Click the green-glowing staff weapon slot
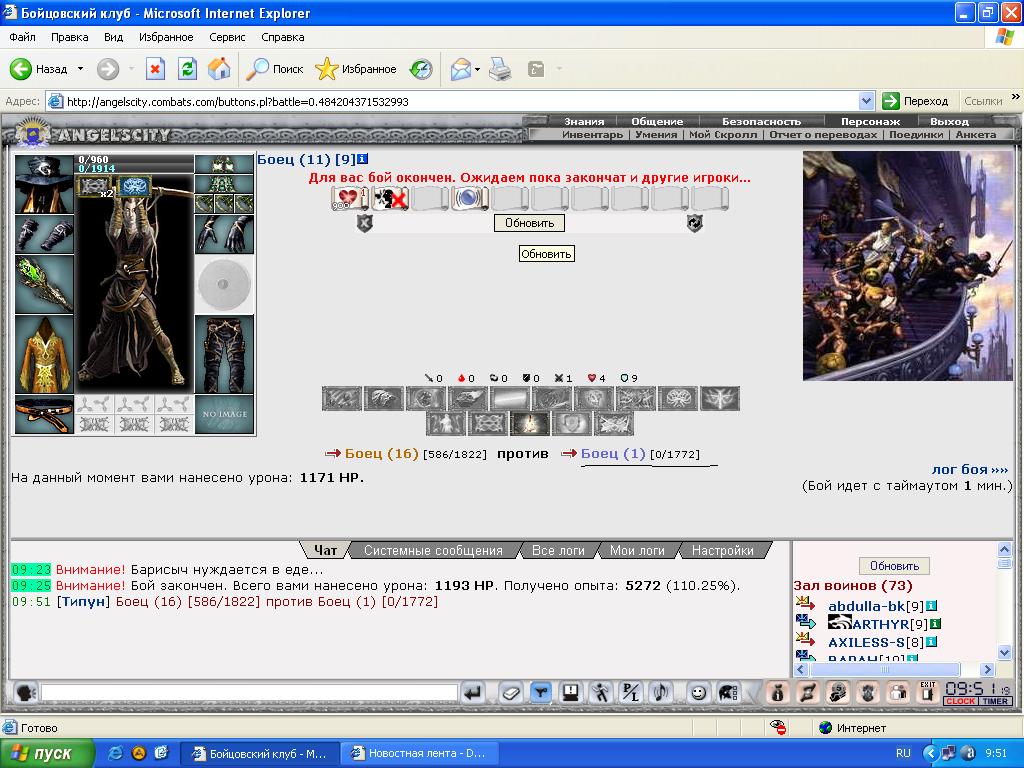Screen dimensions: 1024x768 coord(44,284)
